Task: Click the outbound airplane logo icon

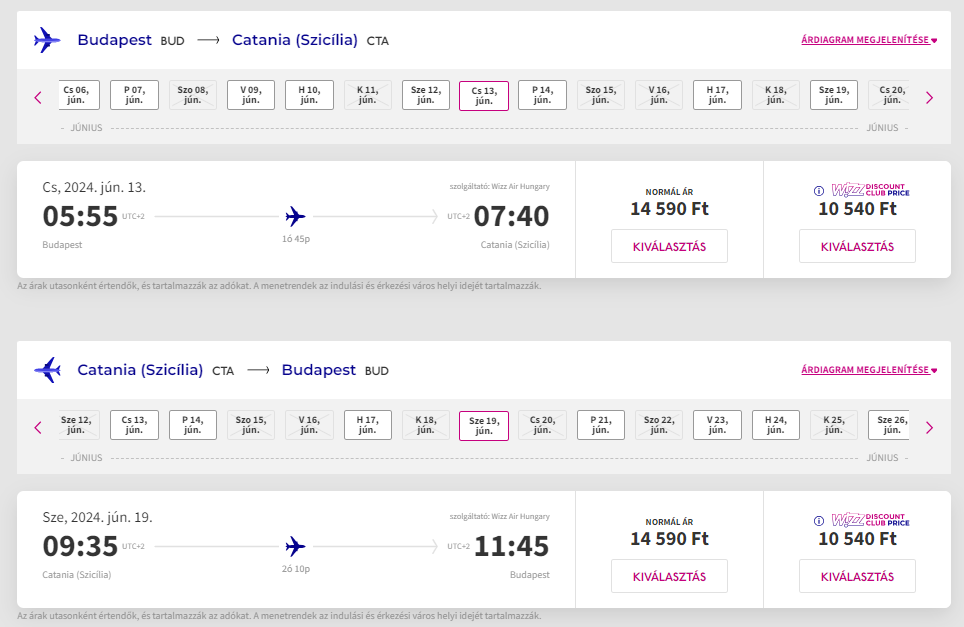Action: click(47, 40)
